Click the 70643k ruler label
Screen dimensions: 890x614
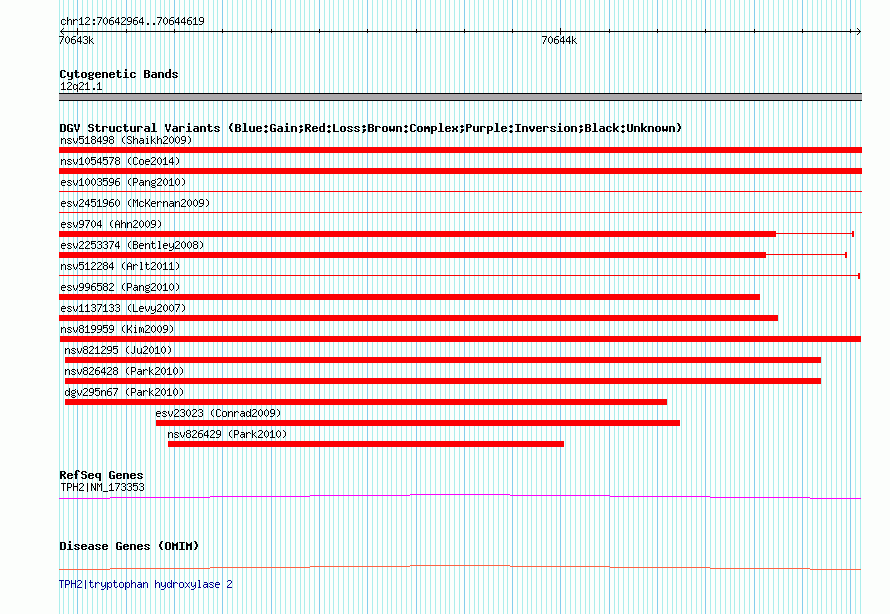pos(77,40)
